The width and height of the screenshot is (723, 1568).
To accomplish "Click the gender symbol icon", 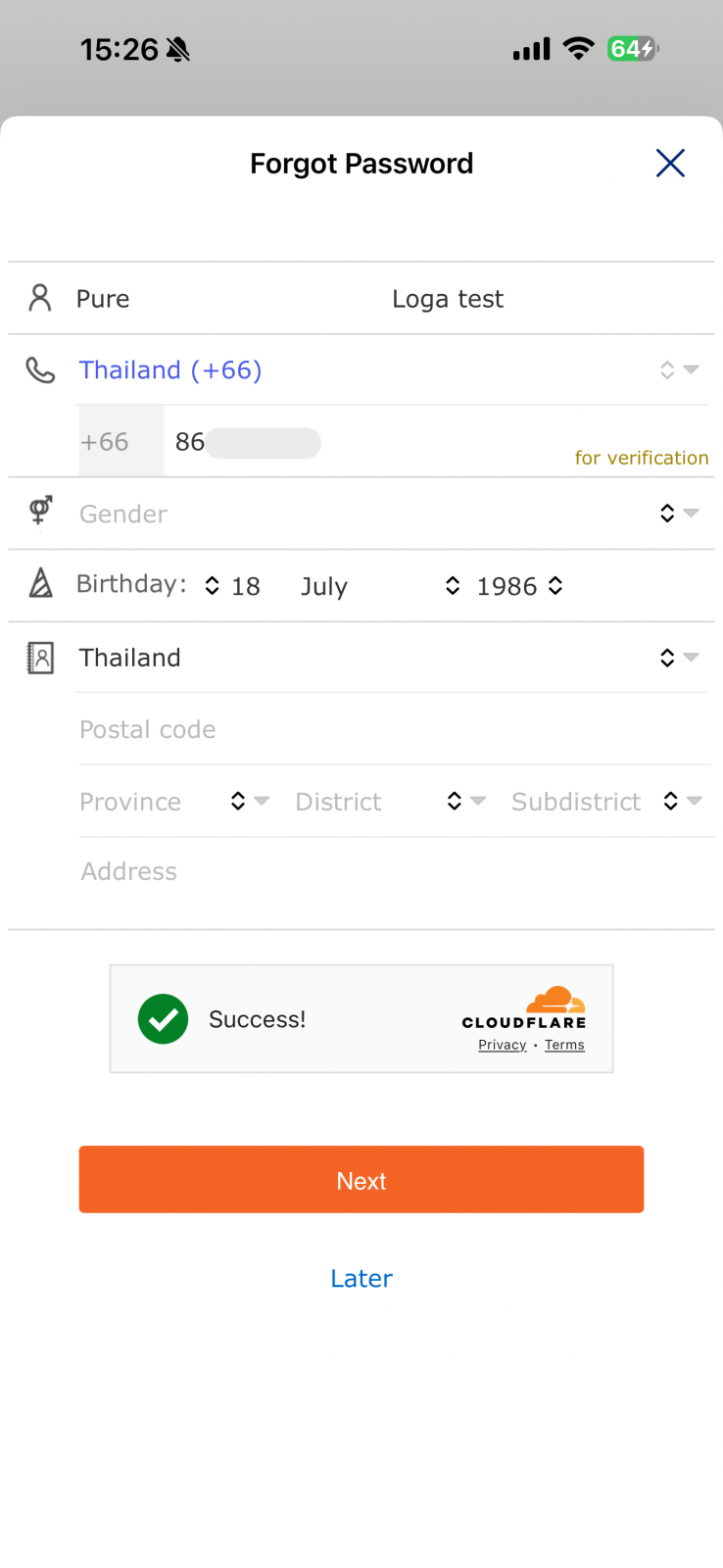I will 40,511.
